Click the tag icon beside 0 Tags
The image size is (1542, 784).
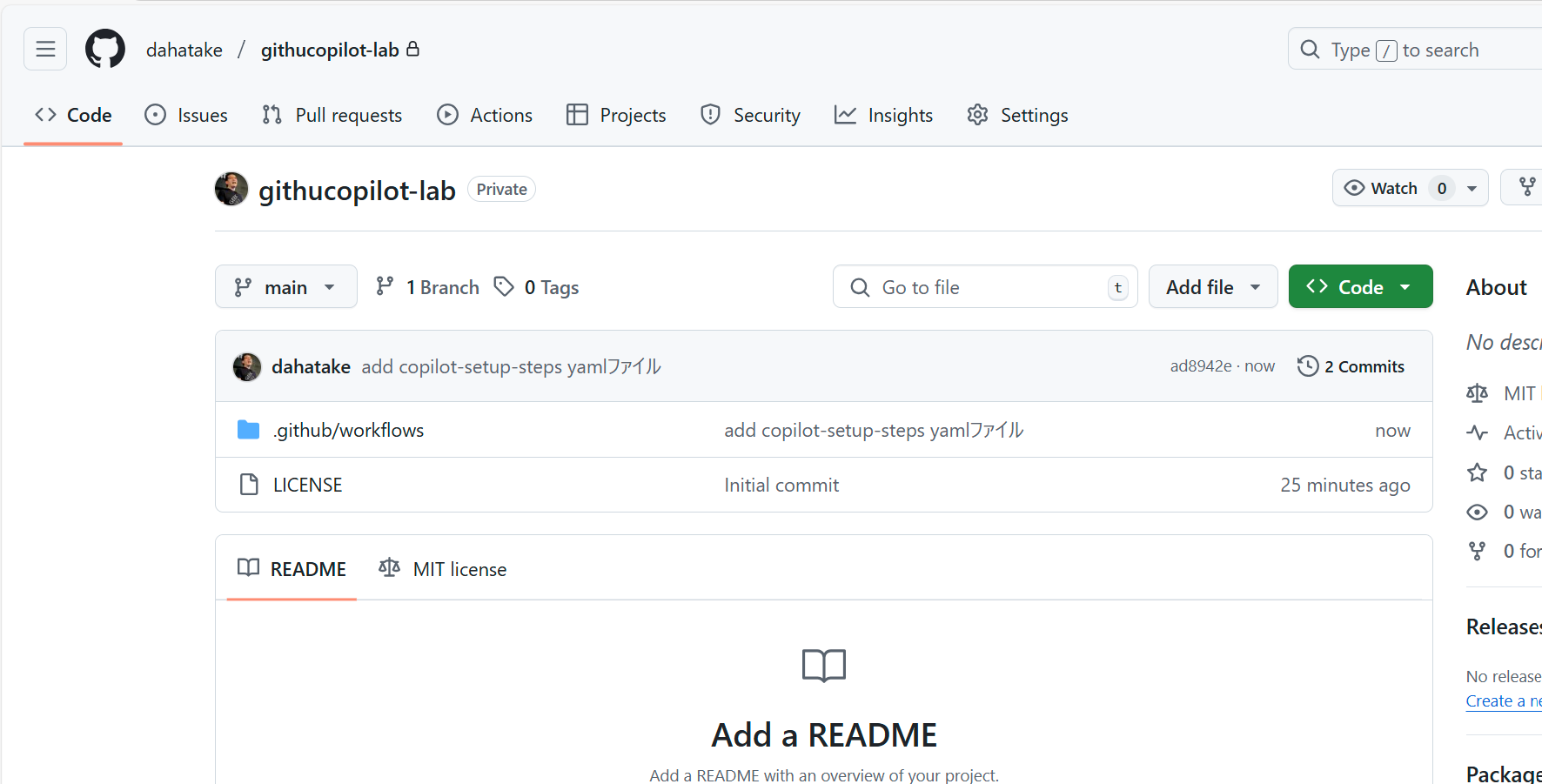click(505, 286)
